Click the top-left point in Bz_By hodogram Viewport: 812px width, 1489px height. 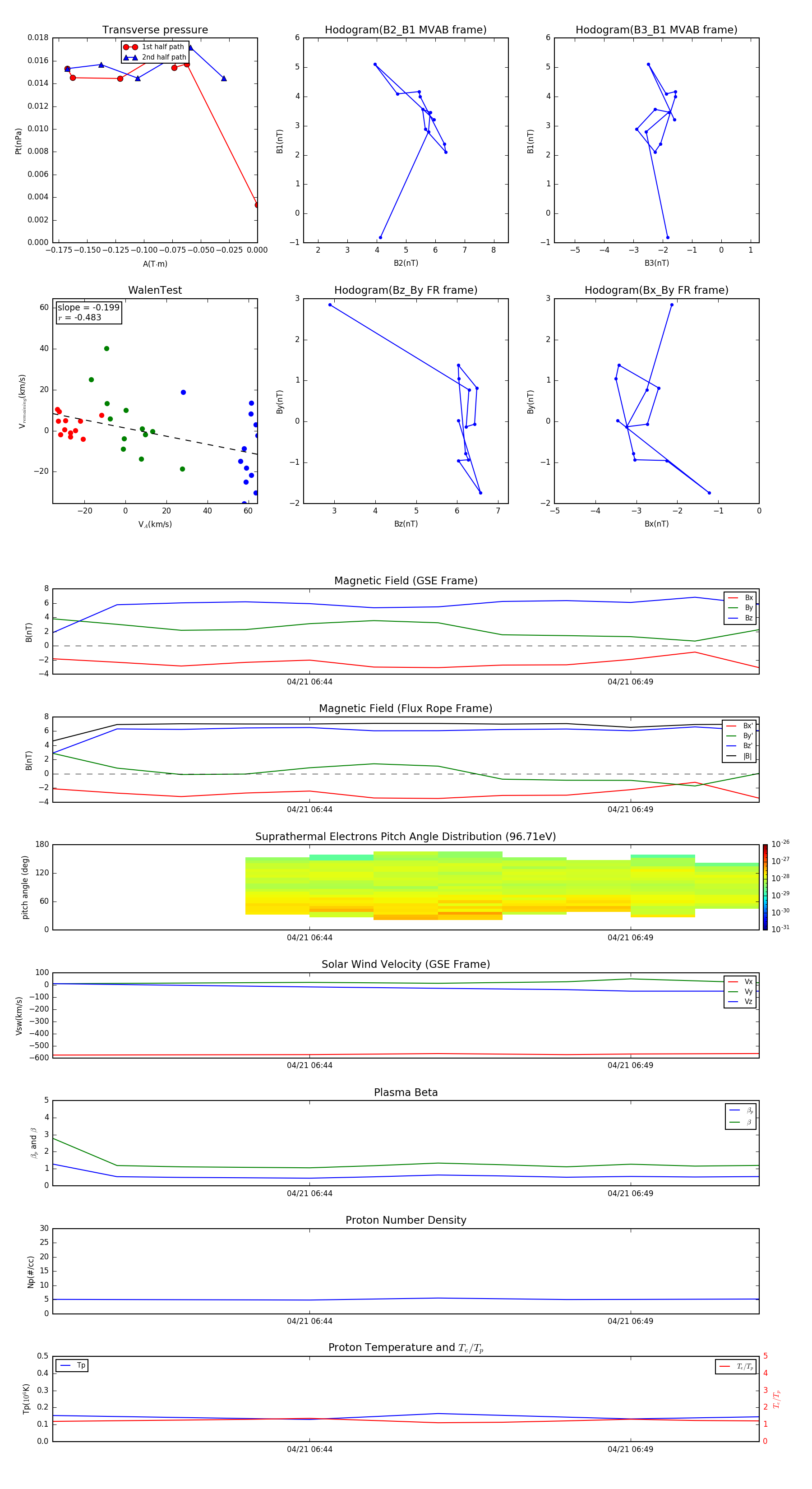330,305
